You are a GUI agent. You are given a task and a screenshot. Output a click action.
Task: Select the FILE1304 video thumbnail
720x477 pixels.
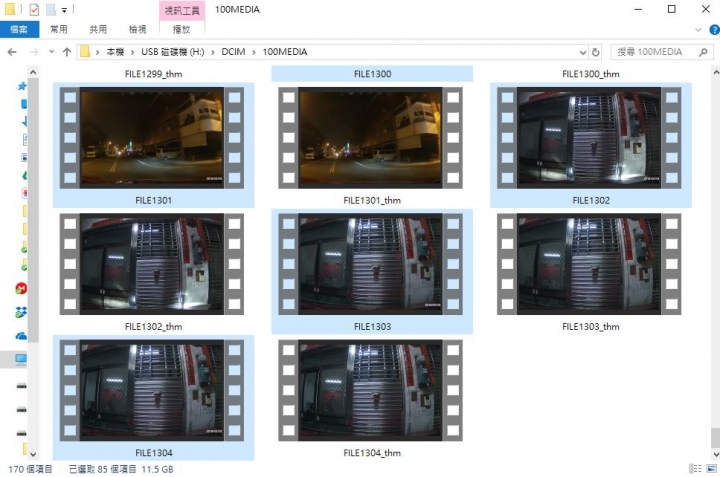coord(152,390)
